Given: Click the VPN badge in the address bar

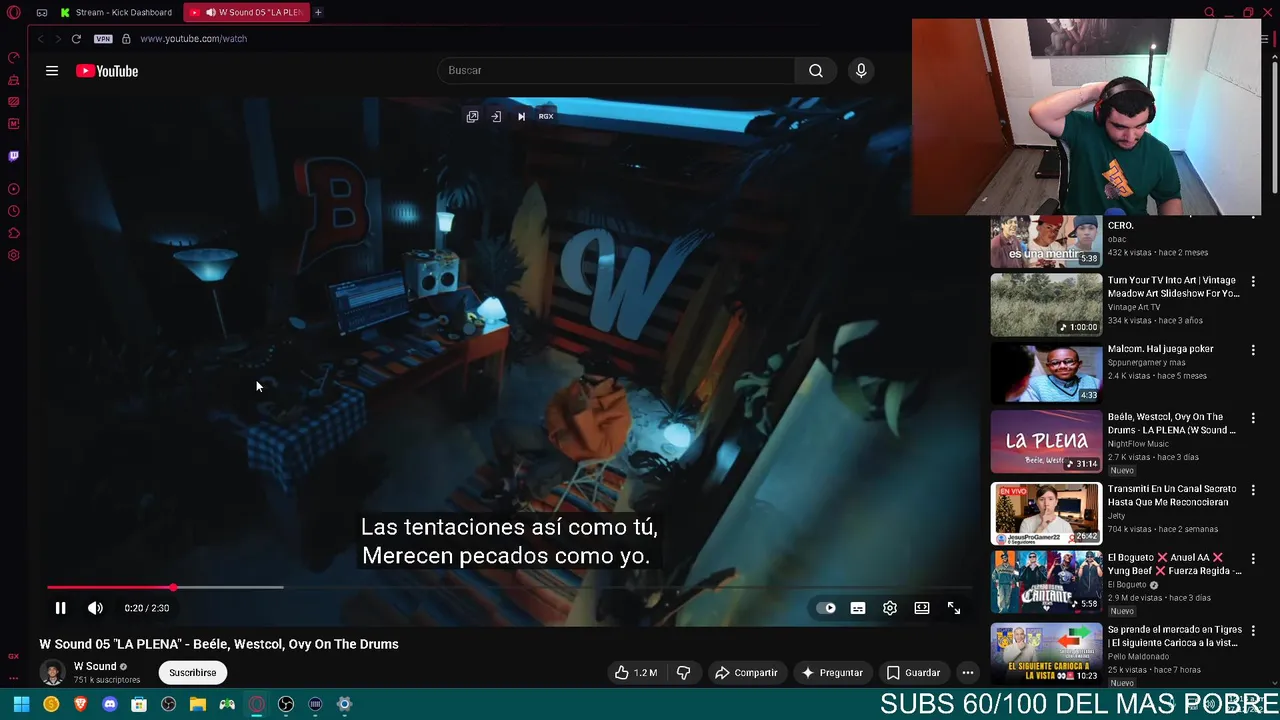Looking at the screenshot, I should tap(103, 39).
